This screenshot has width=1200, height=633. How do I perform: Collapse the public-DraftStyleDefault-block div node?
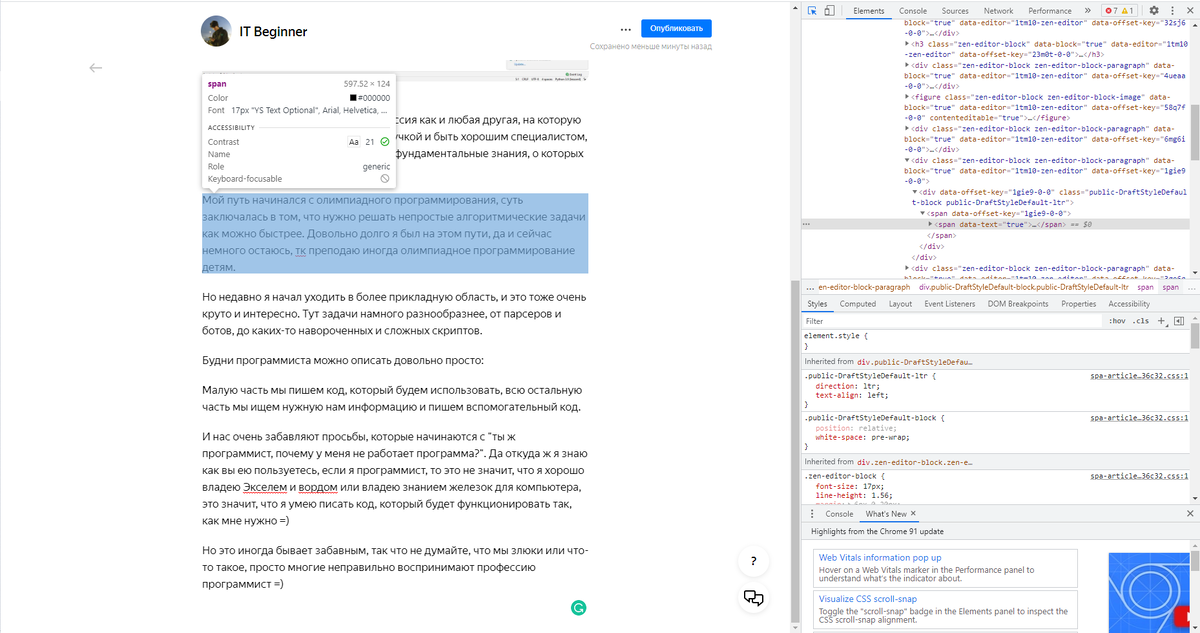[x=914, y=191]
